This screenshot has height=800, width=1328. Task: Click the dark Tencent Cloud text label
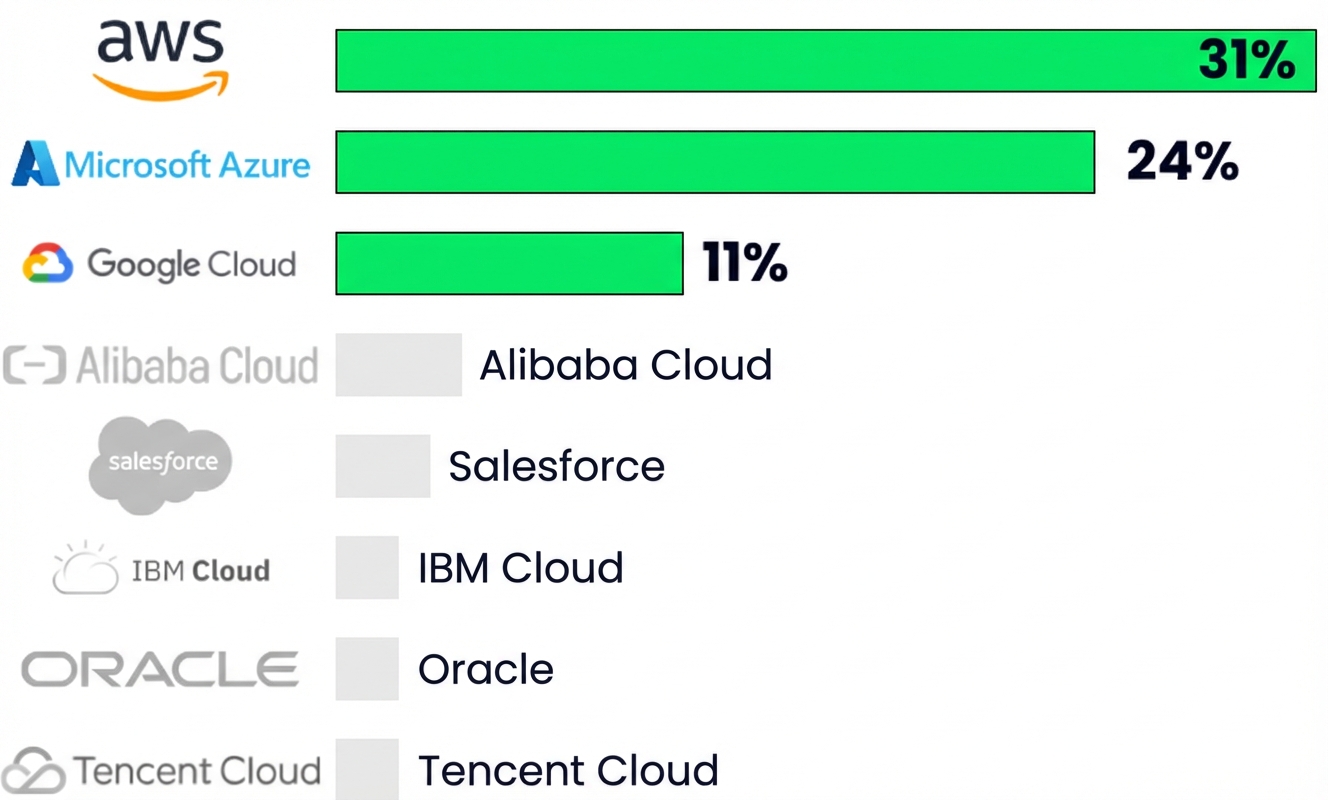click(x=568, y=771)
